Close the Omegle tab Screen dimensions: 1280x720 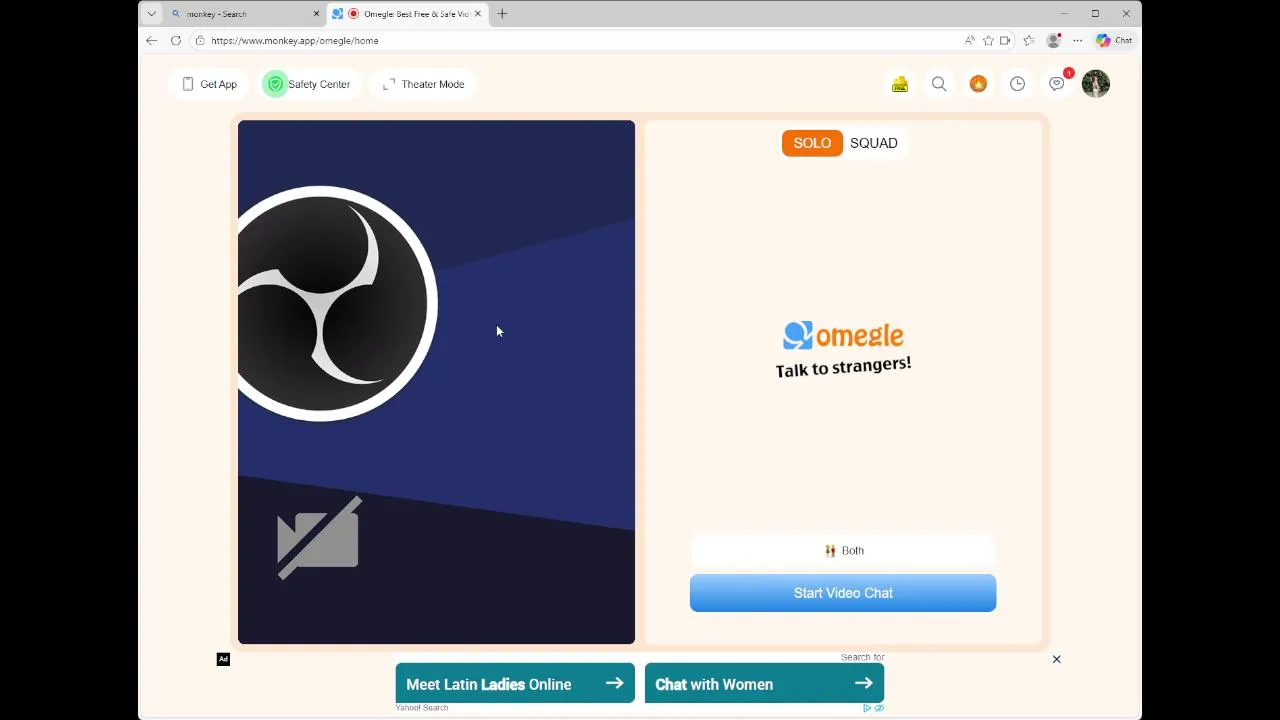tap(477, 14)
